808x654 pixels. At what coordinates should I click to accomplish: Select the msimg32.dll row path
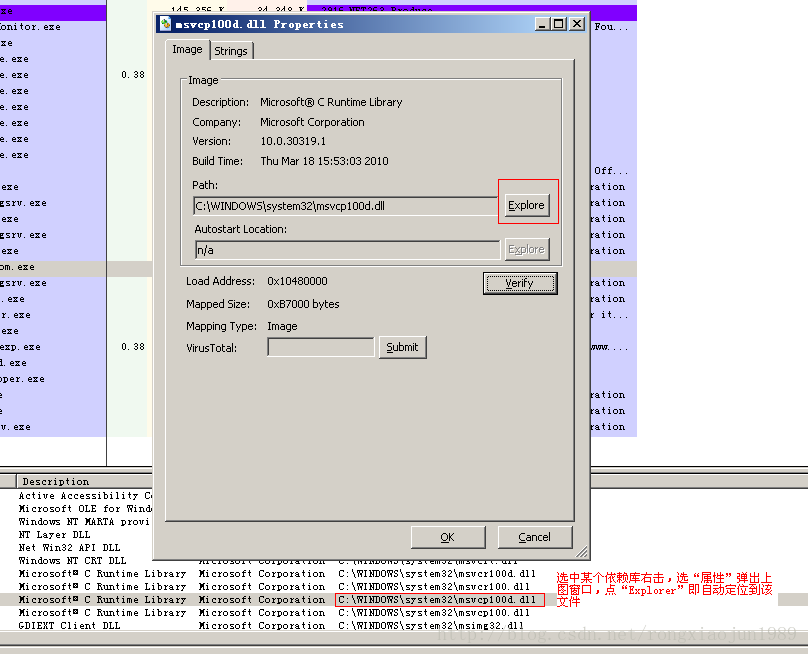[x=431, y=625]
